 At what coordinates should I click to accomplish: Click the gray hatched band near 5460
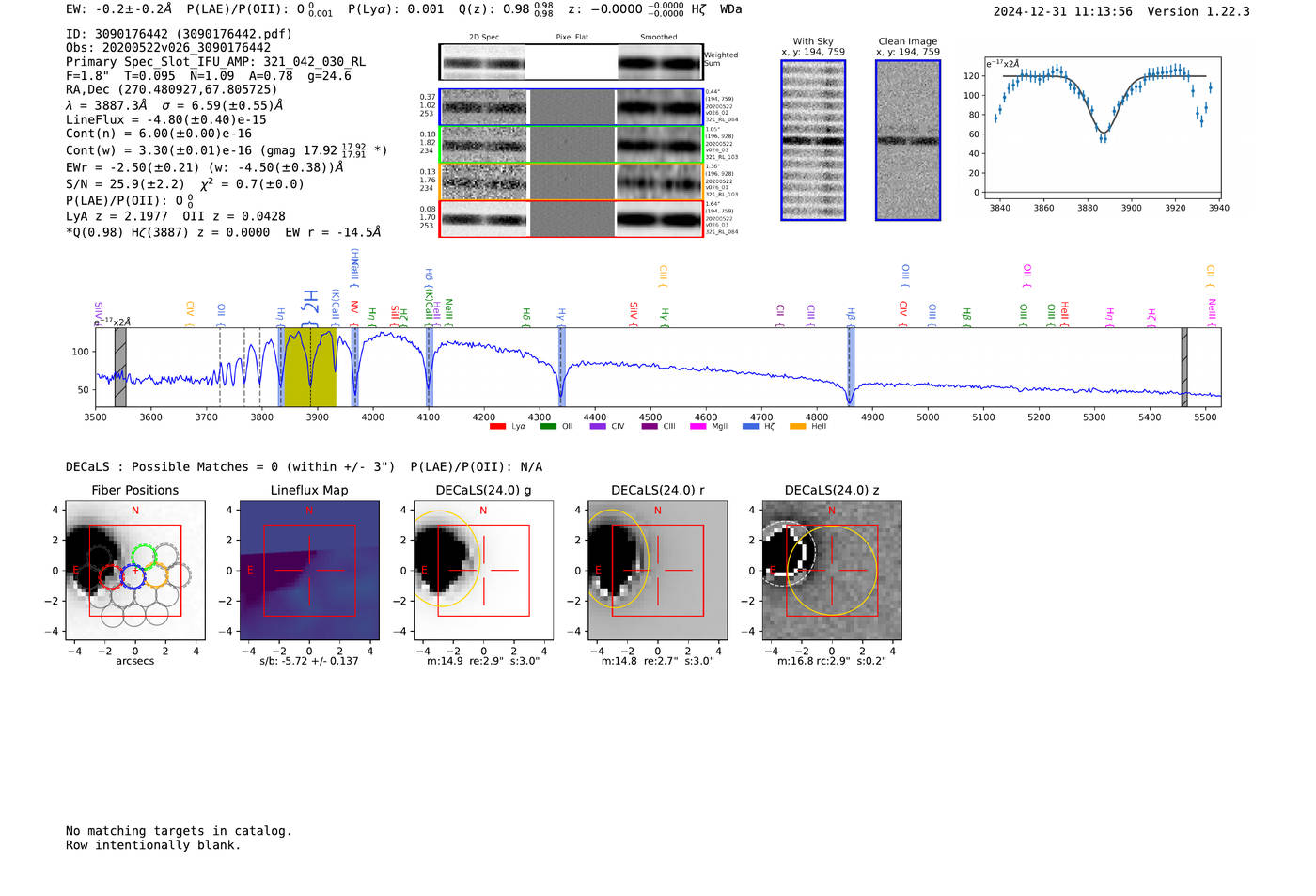(1184, 368)
